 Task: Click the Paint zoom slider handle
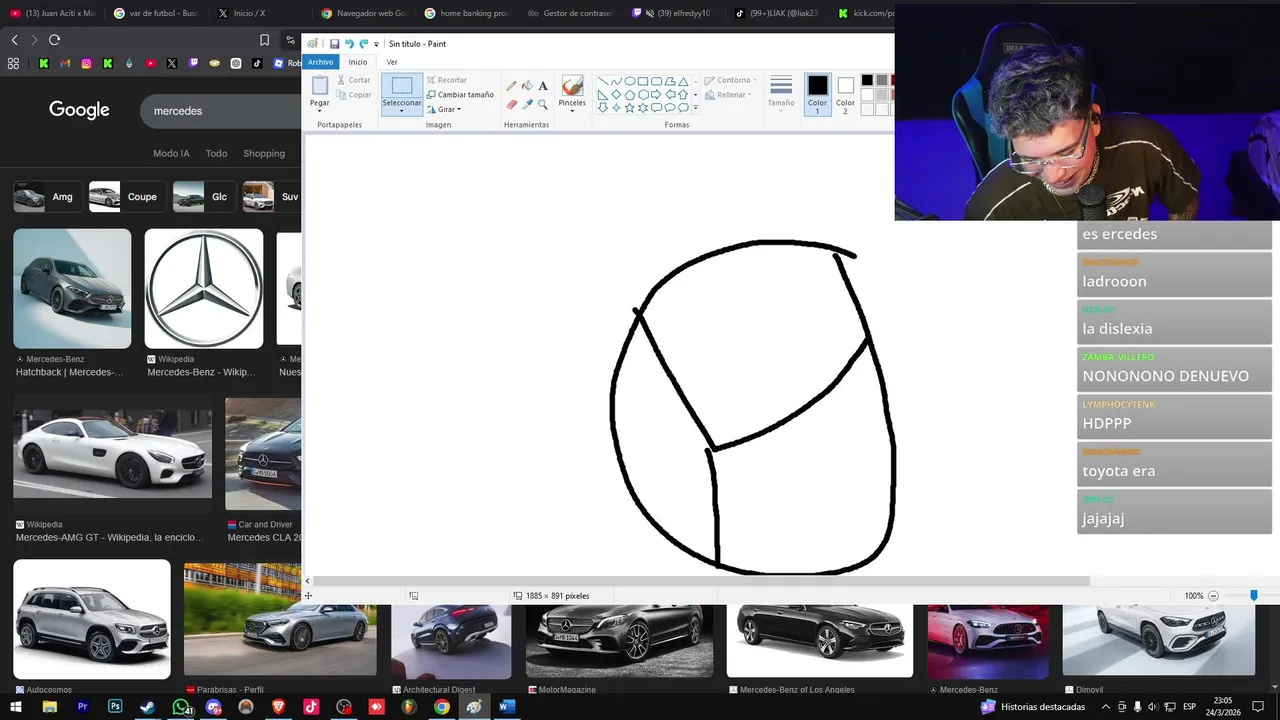coord(1254,595)
